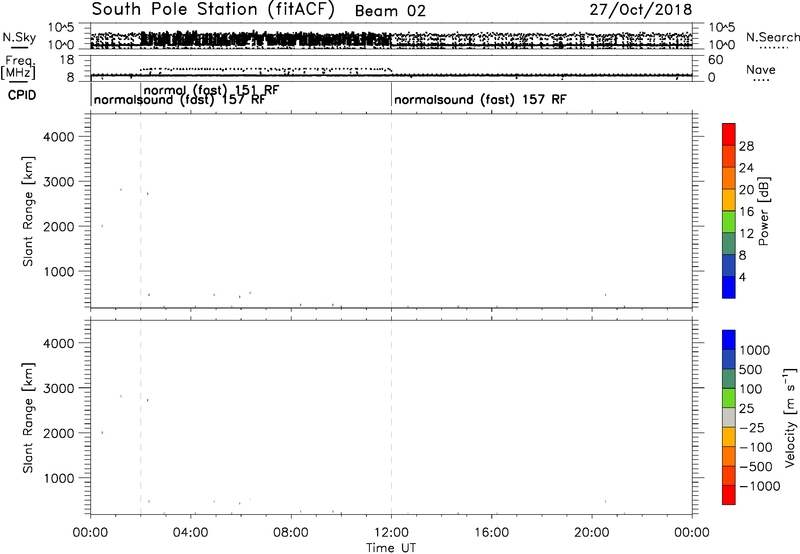Click the 08:00 time tick label

click(x=291, y=533)
